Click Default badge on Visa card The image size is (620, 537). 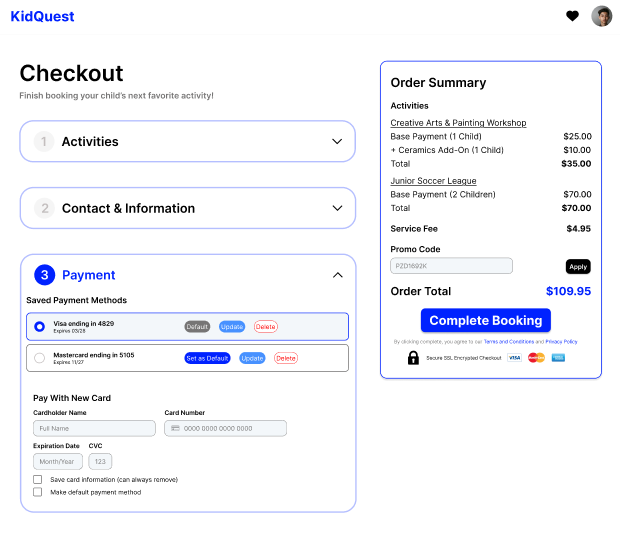(197, 327)
